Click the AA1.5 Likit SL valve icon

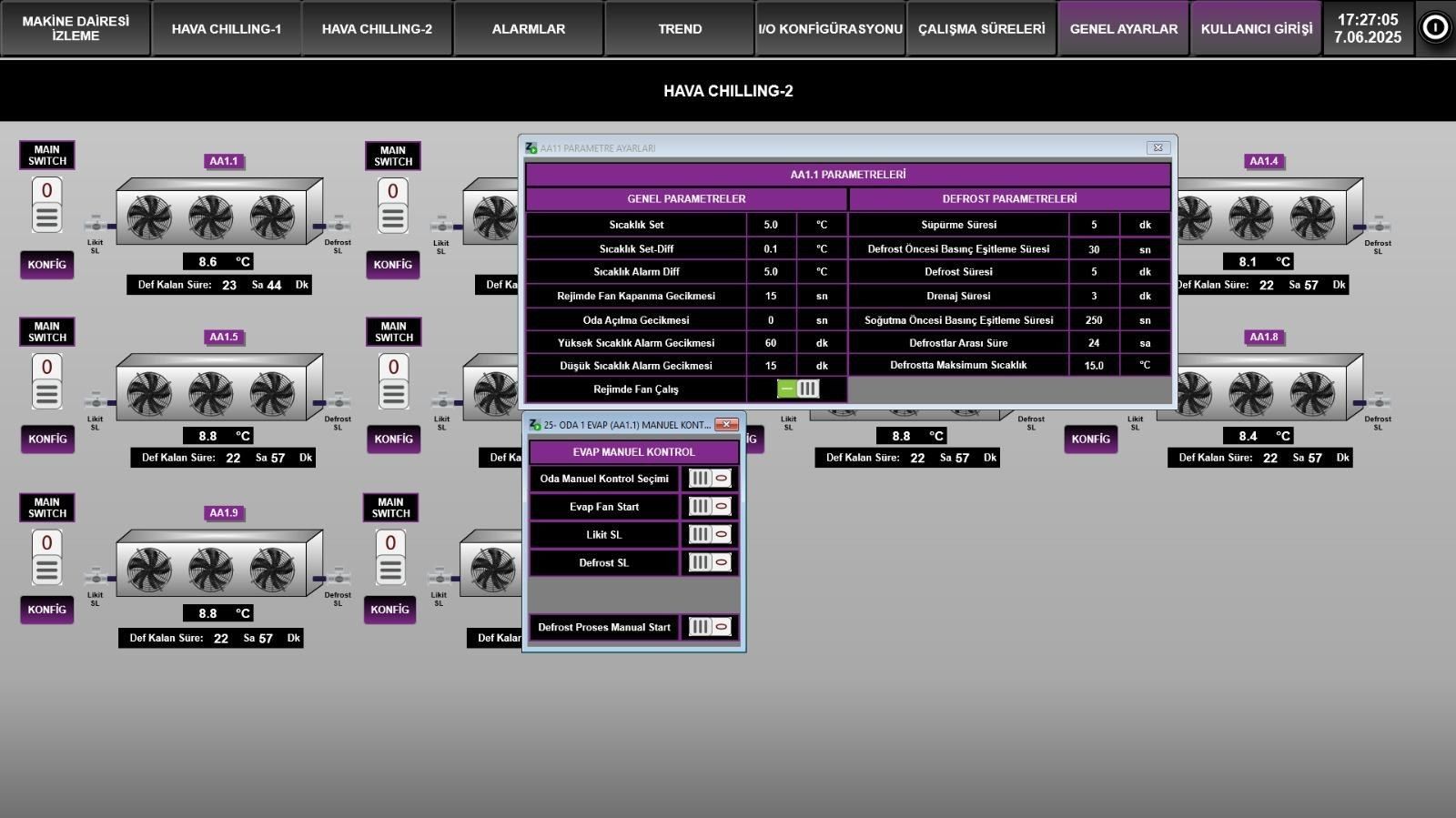coord(96,400)
